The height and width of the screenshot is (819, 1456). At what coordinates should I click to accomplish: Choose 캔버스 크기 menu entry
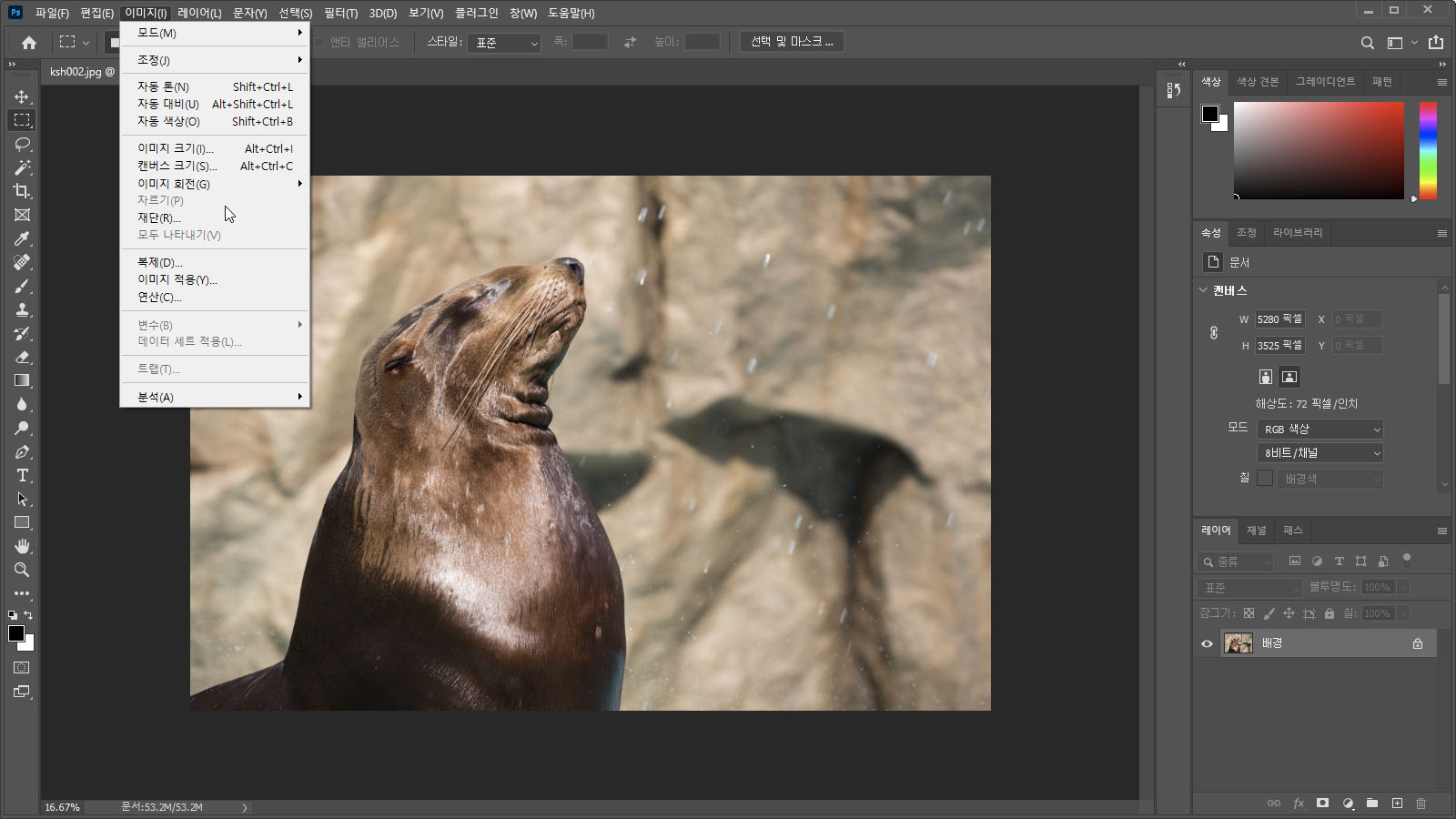click(177, 166)
